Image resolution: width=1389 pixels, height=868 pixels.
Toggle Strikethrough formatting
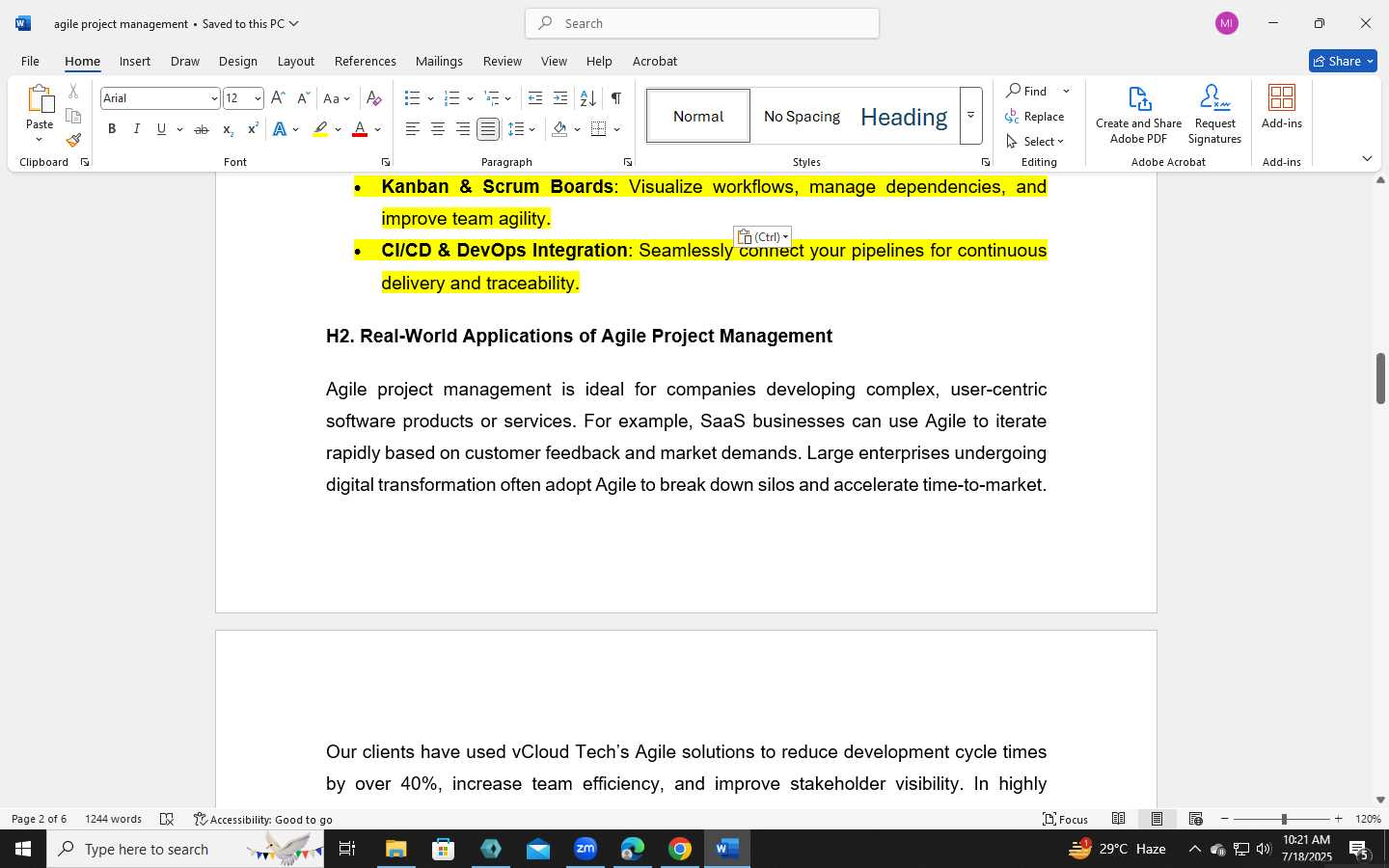point(201,129)
